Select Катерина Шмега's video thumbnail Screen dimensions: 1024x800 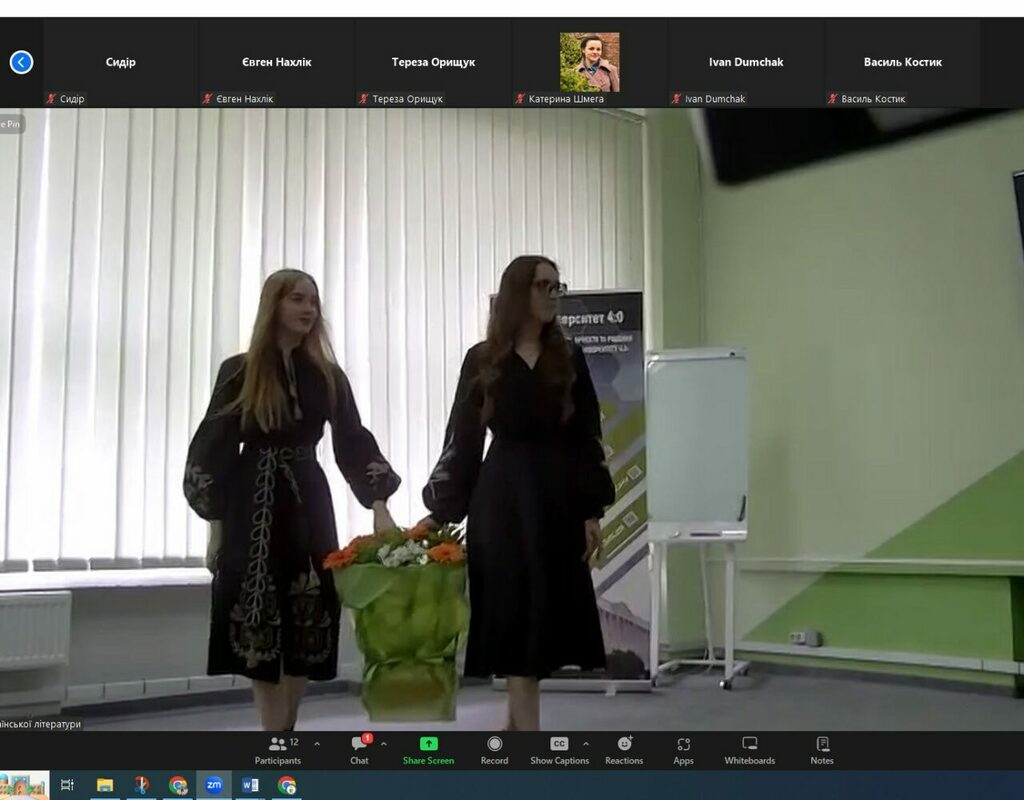(x=589, y=62)
